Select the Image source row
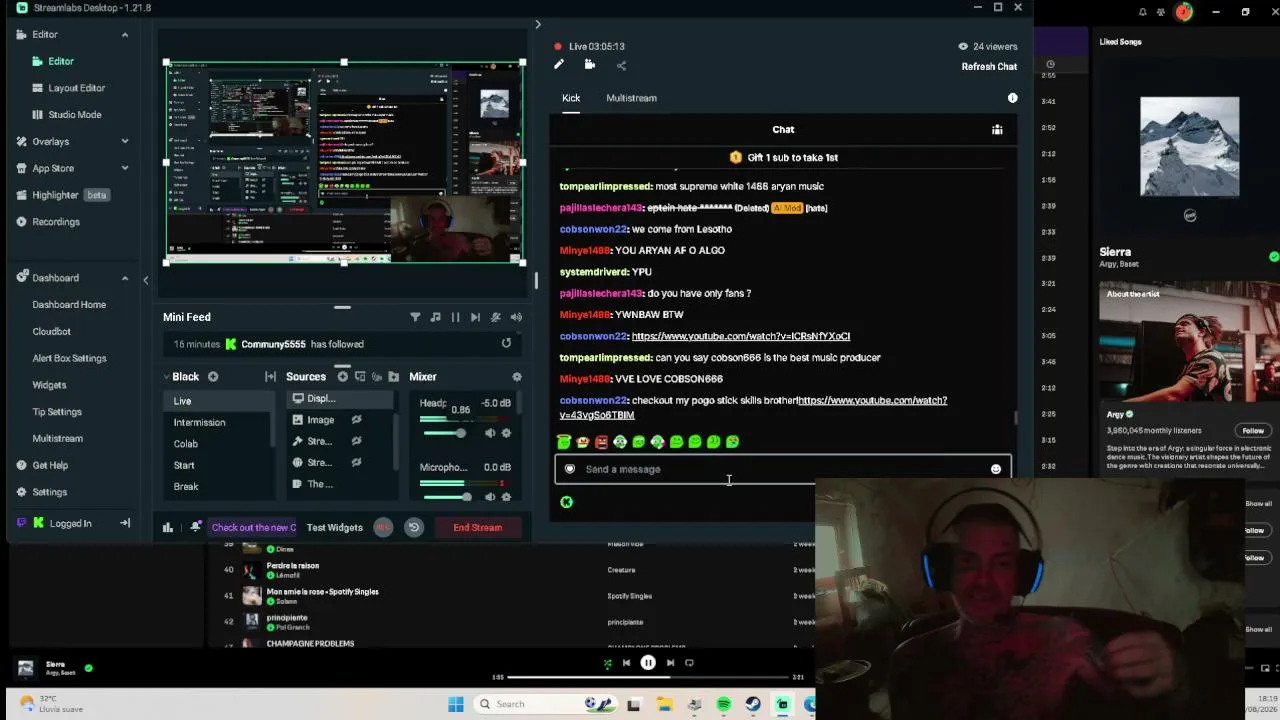Viewport: 1280px width, 720px height. pyautogui.click(x=340, y=420)
